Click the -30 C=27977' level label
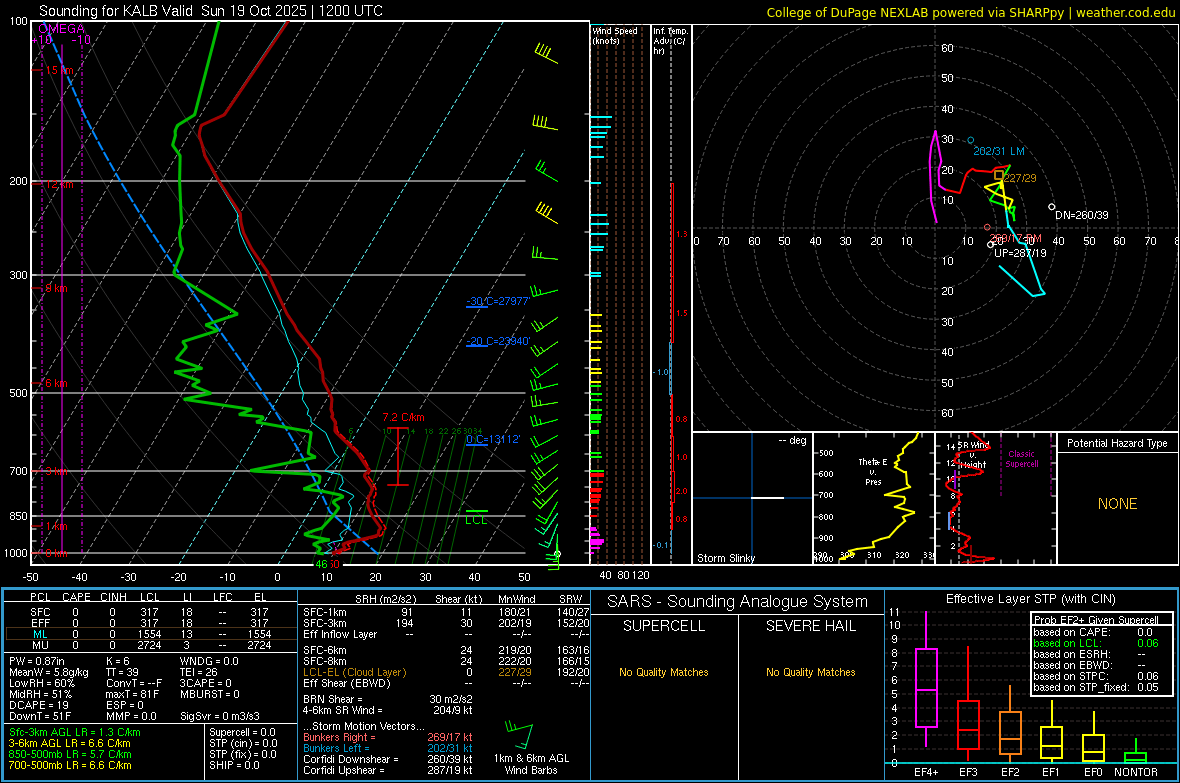The width and height of the screenshot is (1180, 783). 498,301
